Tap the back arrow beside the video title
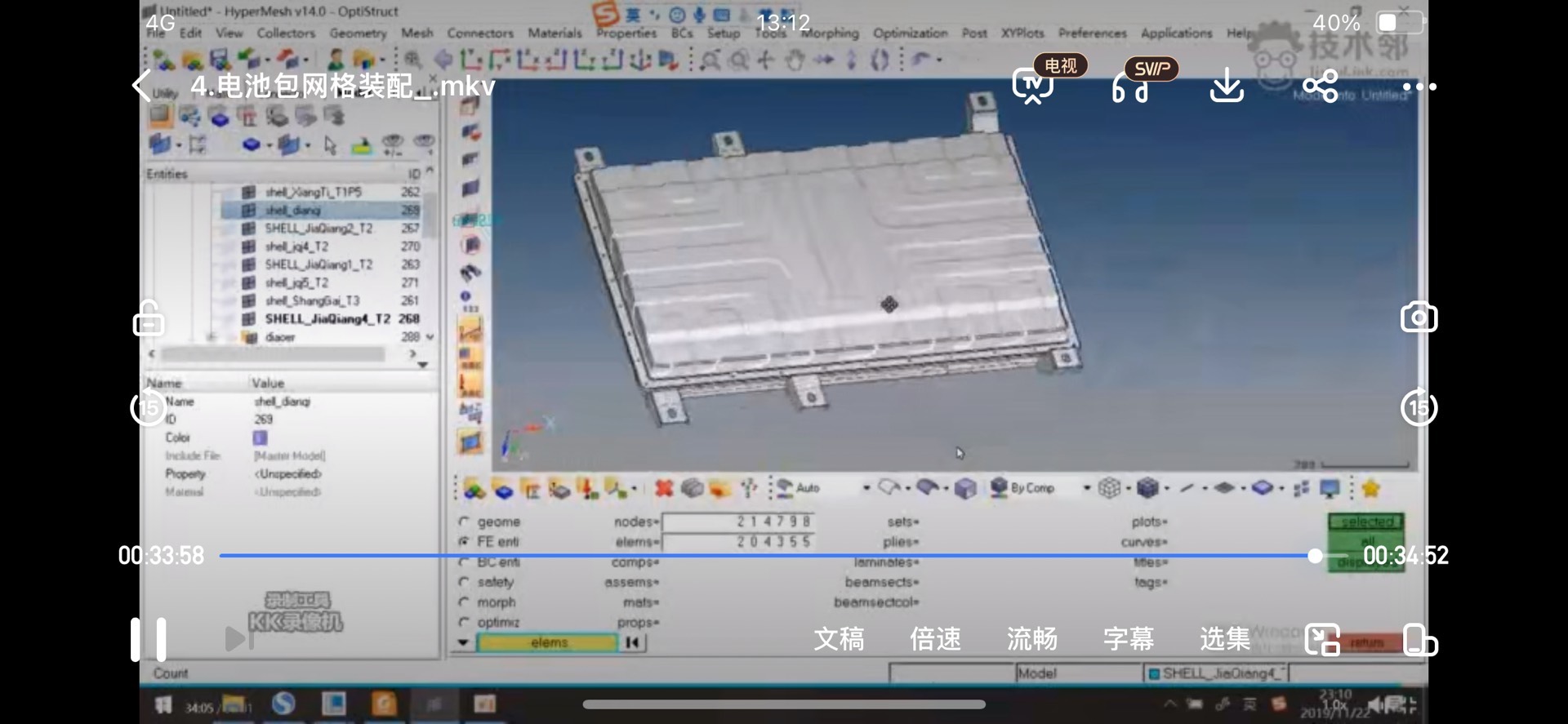The width and height of the screenshot is (1568, 724). 141,86
